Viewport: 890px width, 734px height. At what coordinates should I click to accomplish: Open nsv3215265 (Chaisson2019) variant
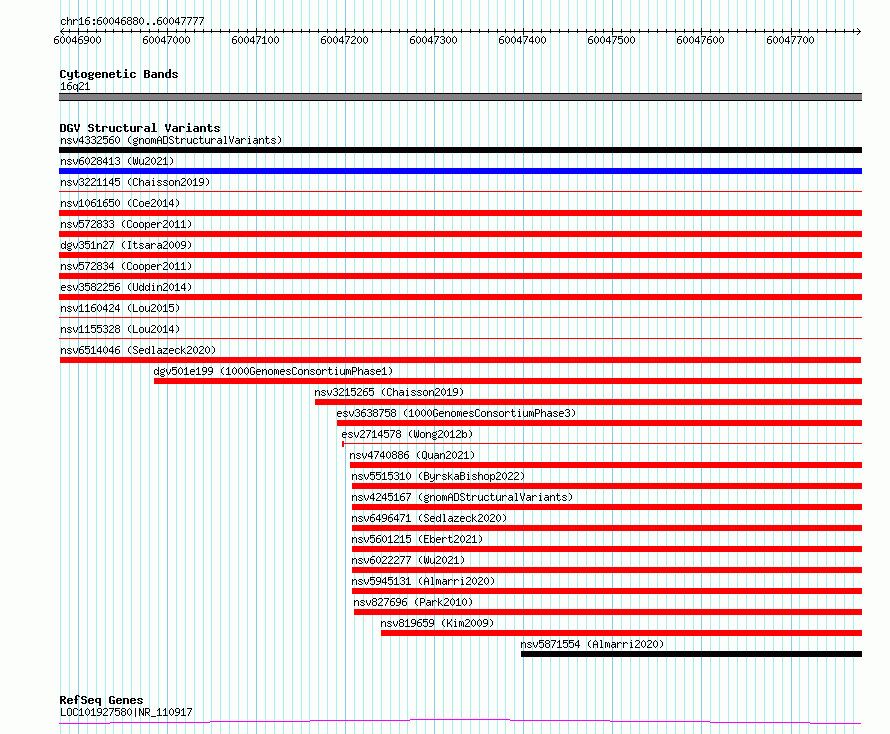[389, 392]
